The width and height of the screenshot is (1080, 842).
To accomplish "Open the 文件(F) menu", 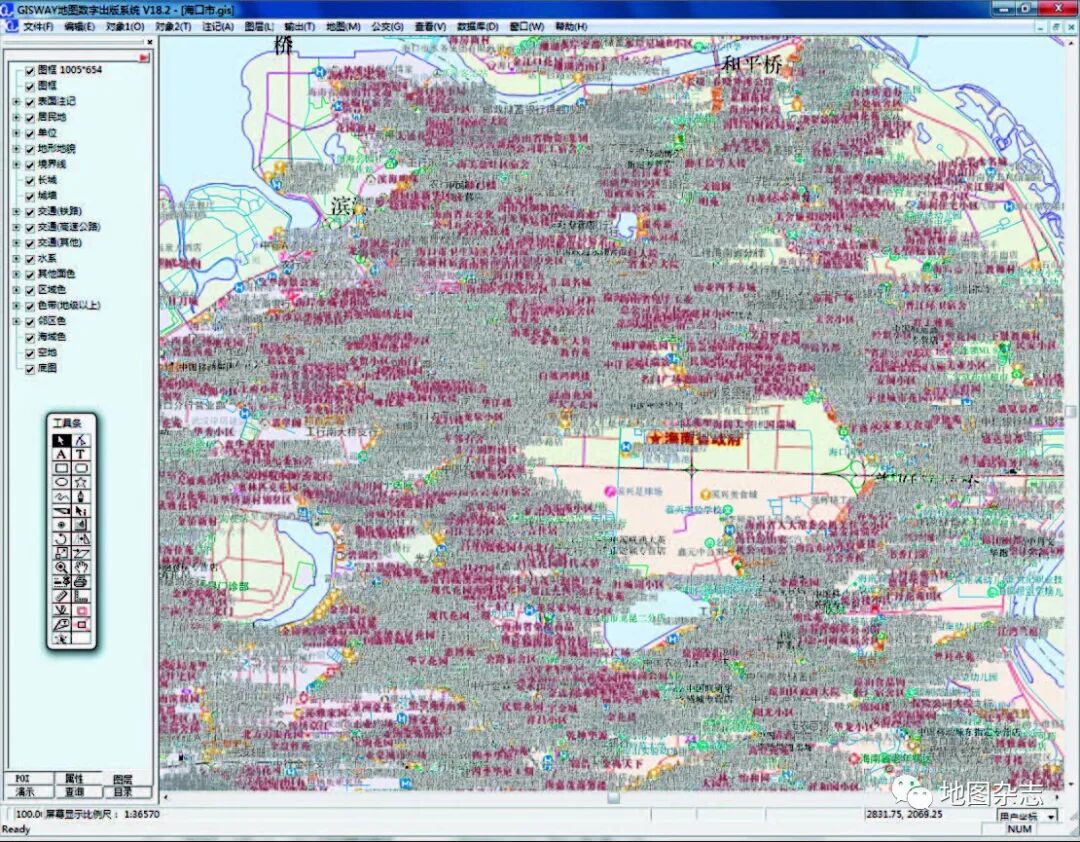I will pyautogui.click(x=38, y=26).
